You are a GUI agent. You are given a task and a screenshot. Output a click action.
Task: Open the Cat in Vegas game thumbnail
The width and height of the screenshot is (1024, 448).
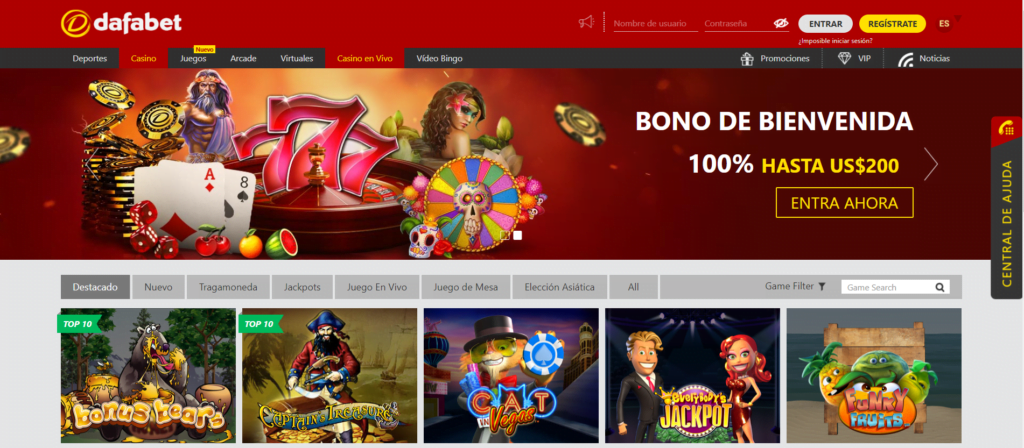(x=511, y=376)
